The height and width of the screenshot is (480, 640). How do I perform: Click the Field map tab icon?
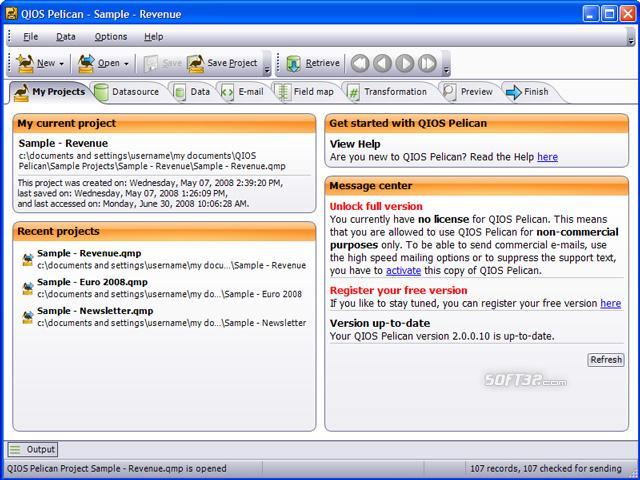(283, 92)
